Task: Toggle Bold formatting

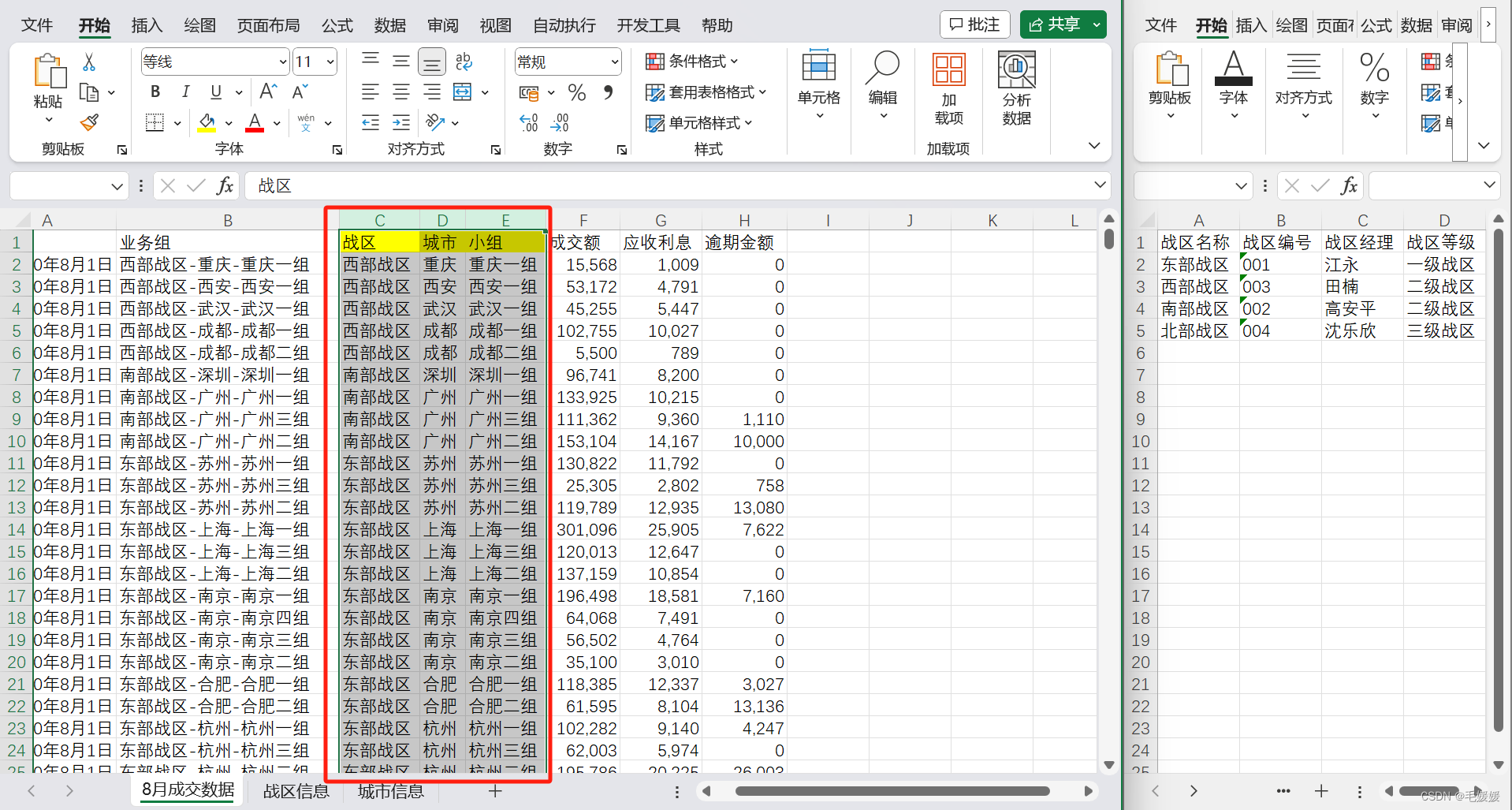Action: coord(155,91)
